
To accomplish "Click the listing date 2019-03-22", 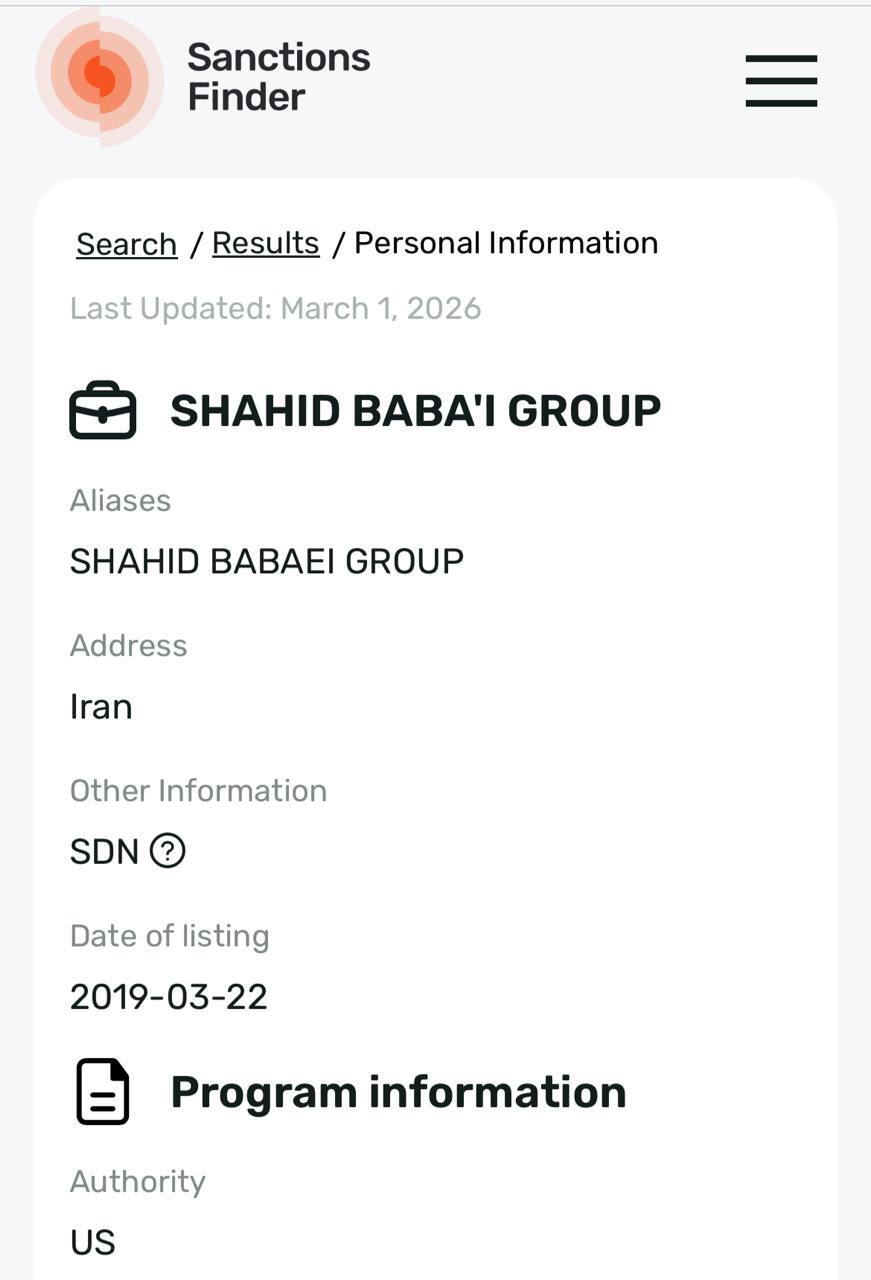I will (x=168, y=996).
